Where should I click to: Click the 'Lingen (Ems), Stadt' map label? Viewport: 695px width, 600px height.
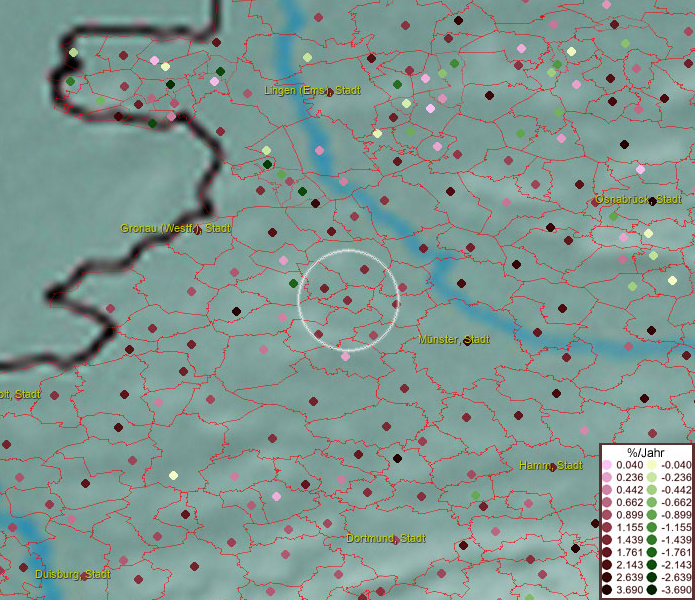[312, 90]
